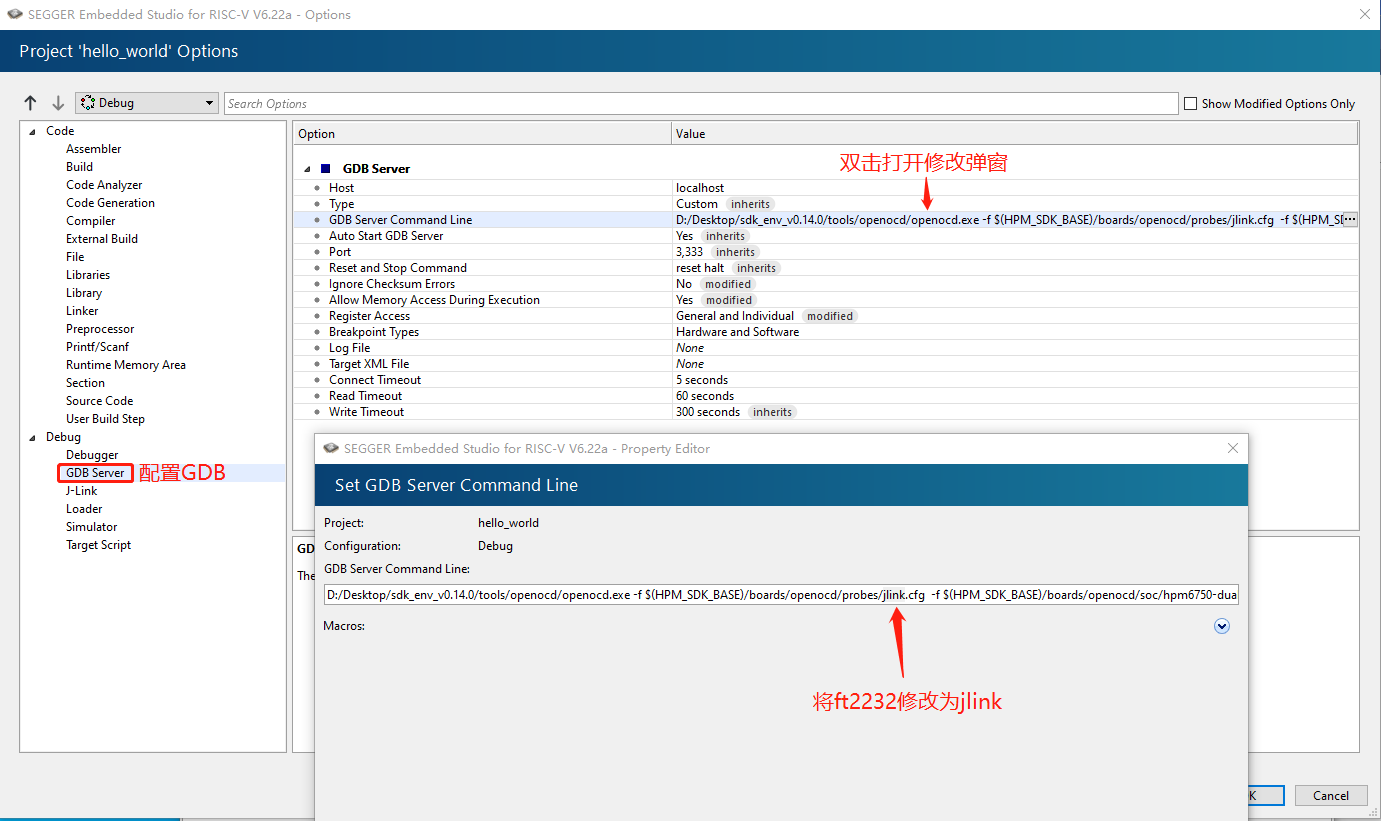Select Section in the options tree

coord(85,383)
